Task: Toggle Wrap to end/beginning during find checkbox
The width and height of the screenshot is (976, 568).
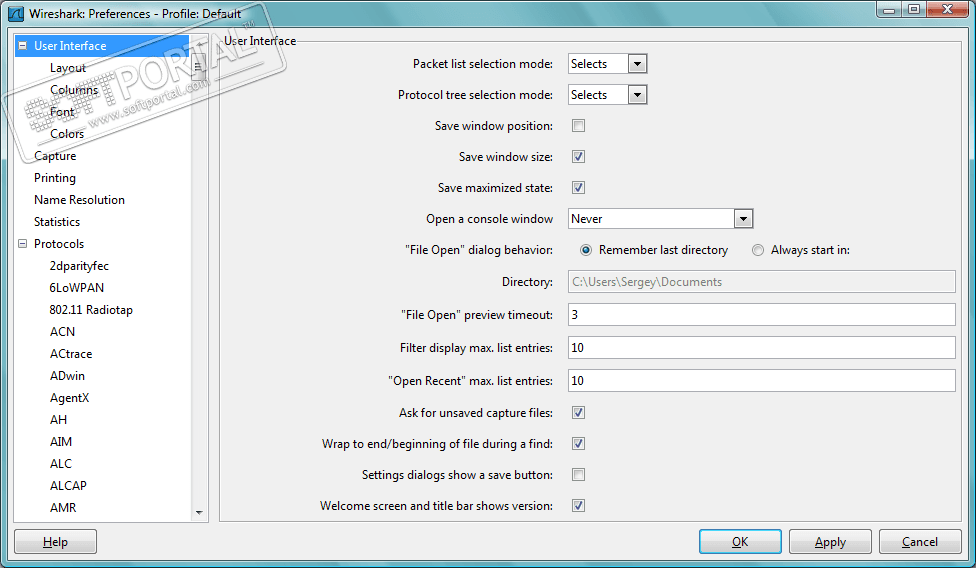Action: click(x=578, y=444)
